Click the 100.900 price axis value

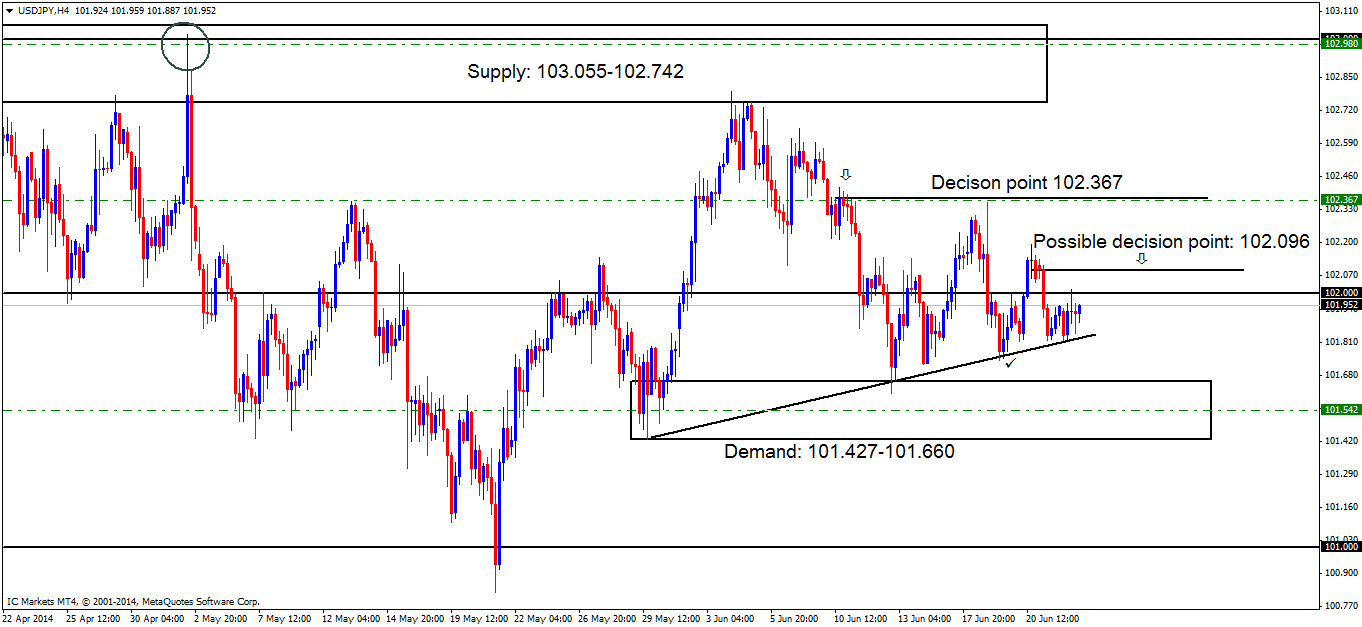tap(1341, 572)
